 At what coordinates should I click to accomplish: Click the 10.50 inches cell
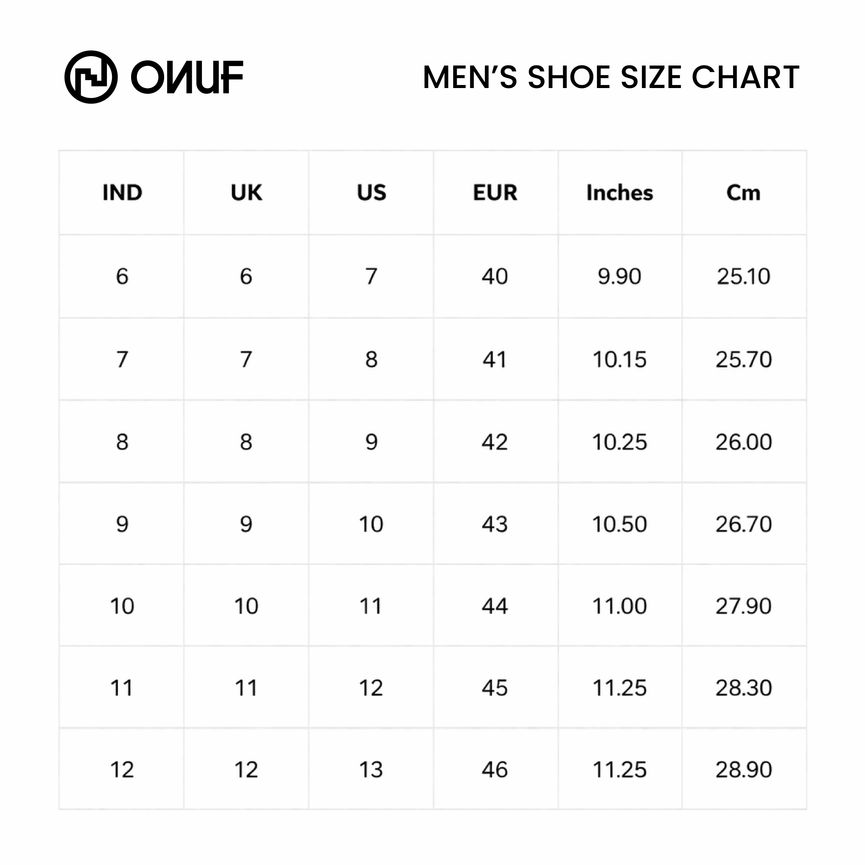(619, 524)
